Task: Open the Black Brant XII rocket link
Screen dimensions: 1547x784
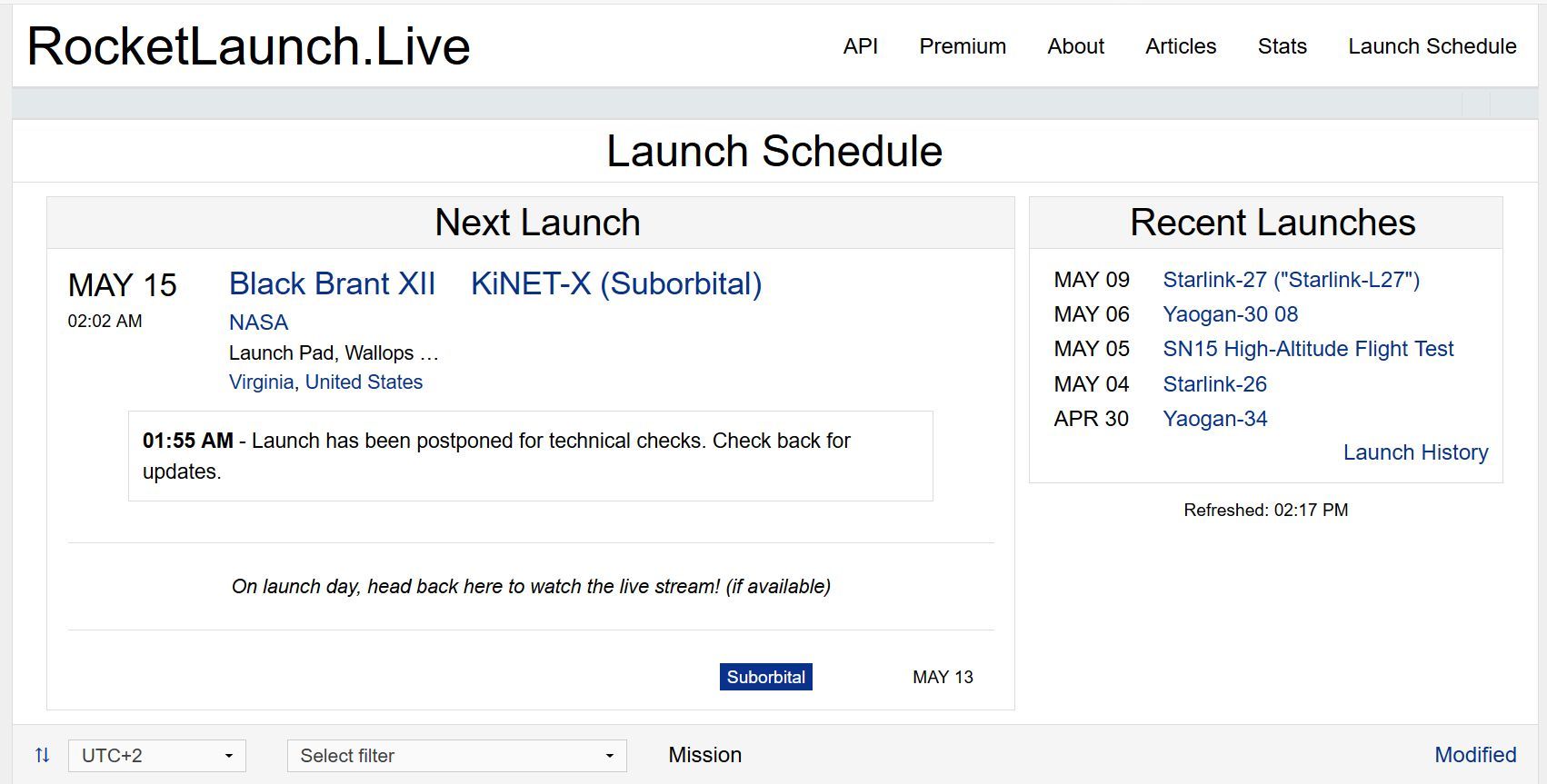Action: point(332,283)
